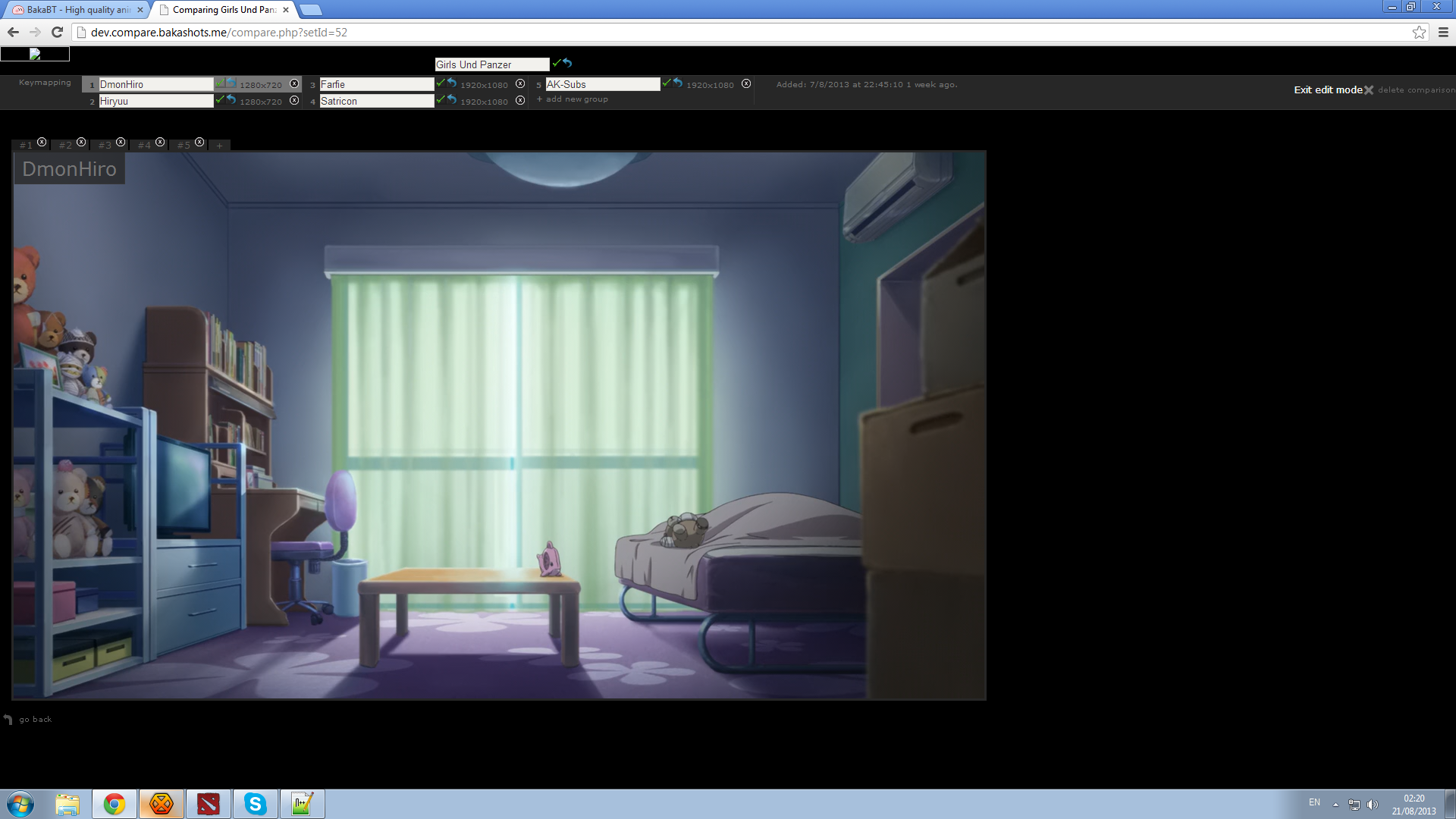Screen dimensions: 1456x819
Task: Edit the Hiryuu group name field
Action: [156, 101]
